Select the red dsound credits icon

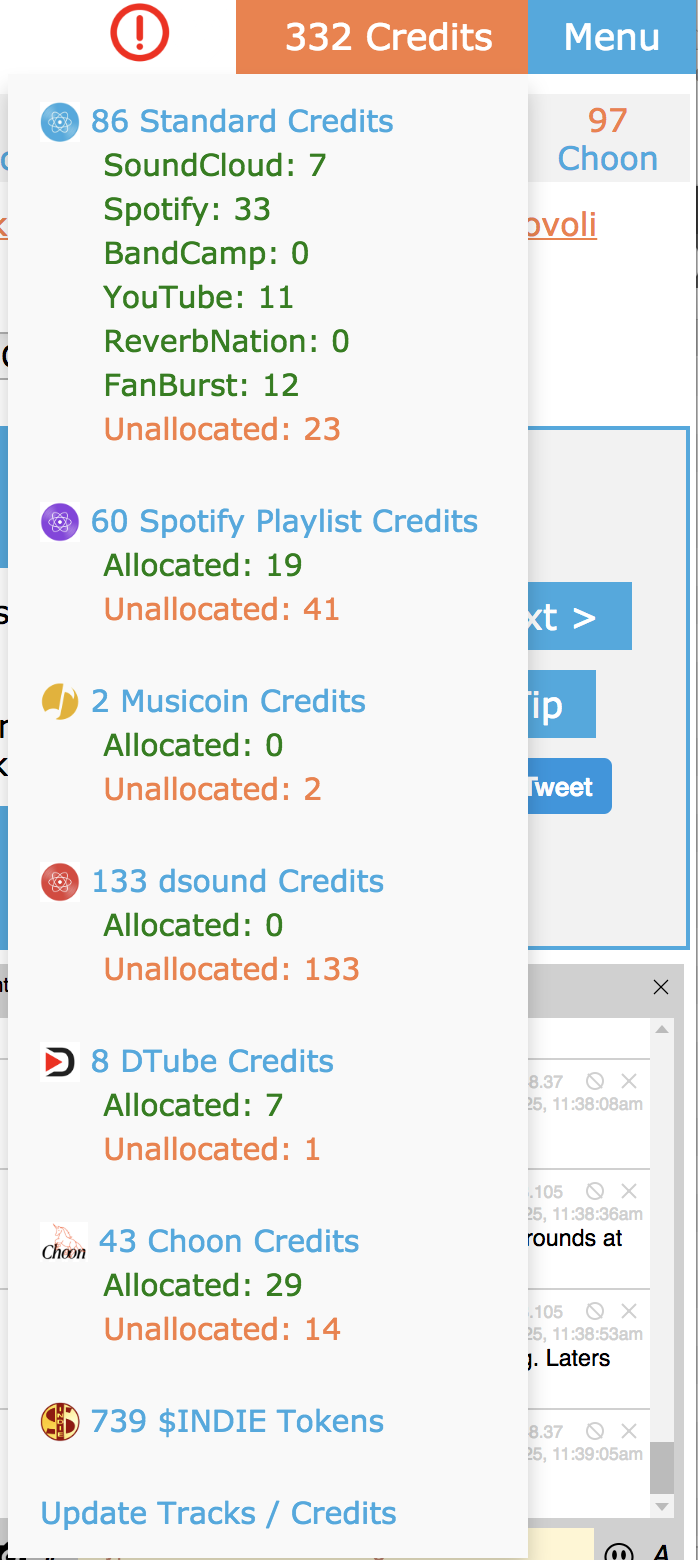pyautogui.click(x=59, y=881)
